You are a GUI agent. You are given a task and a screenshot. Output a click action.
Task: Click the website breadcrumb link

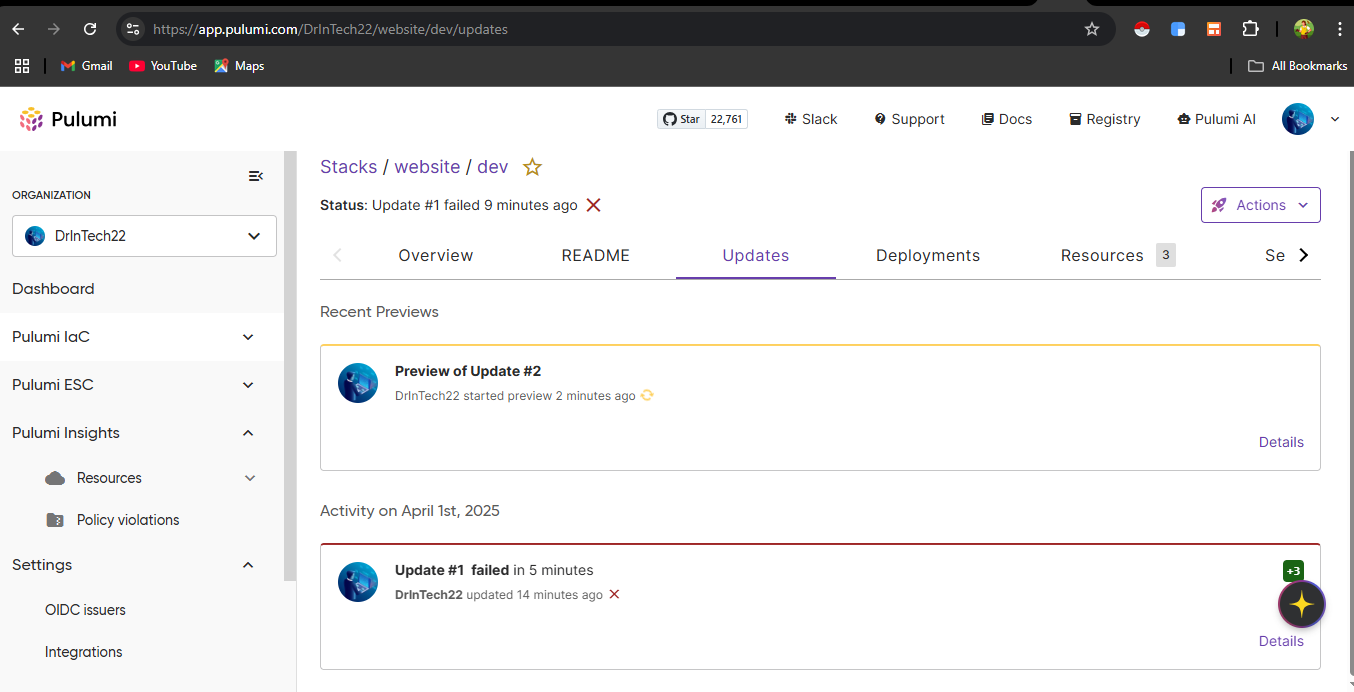coord(427,167)
